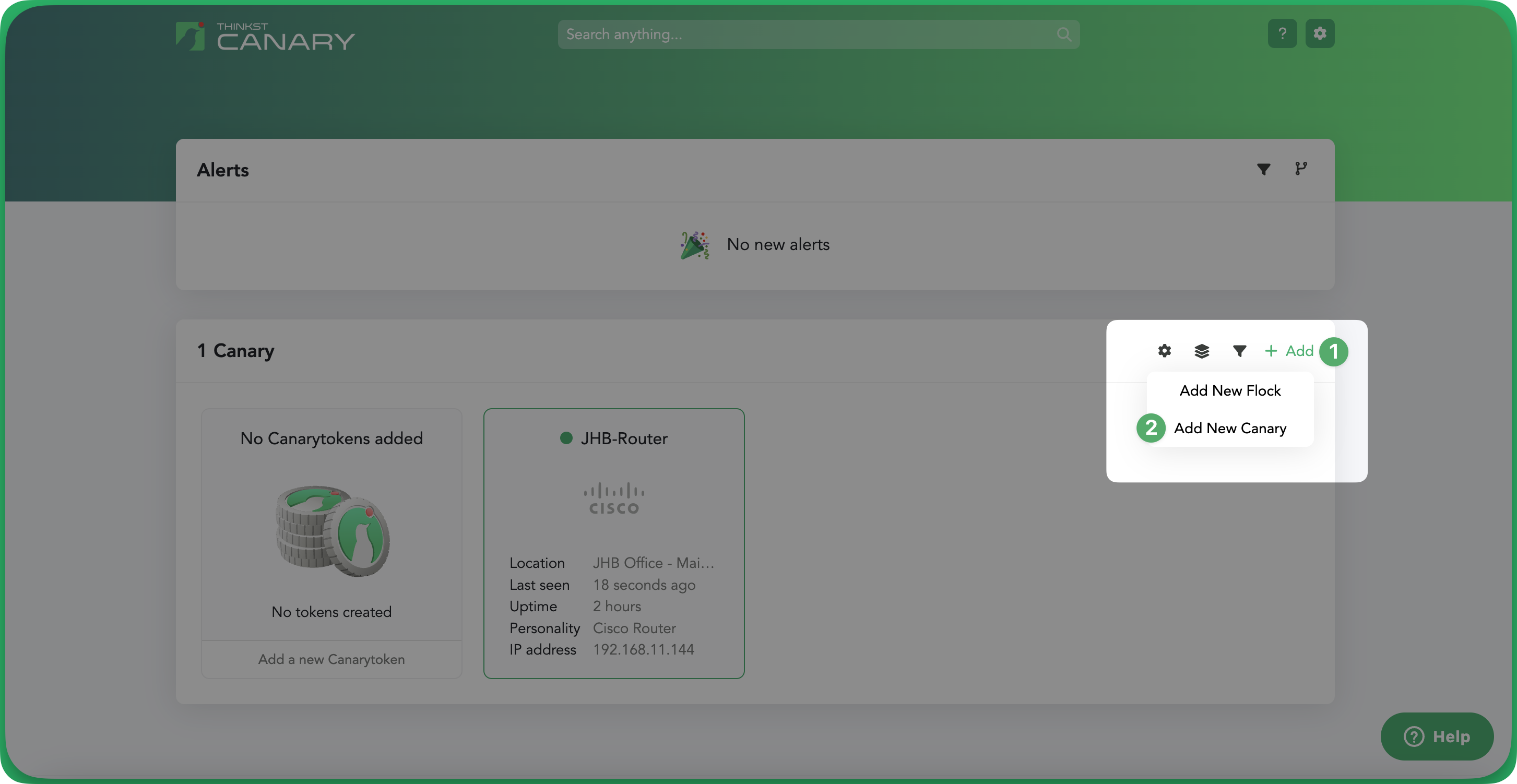Click the Cisco logo on router card
Screen dimensions: 1517x784
click(613, 499)
